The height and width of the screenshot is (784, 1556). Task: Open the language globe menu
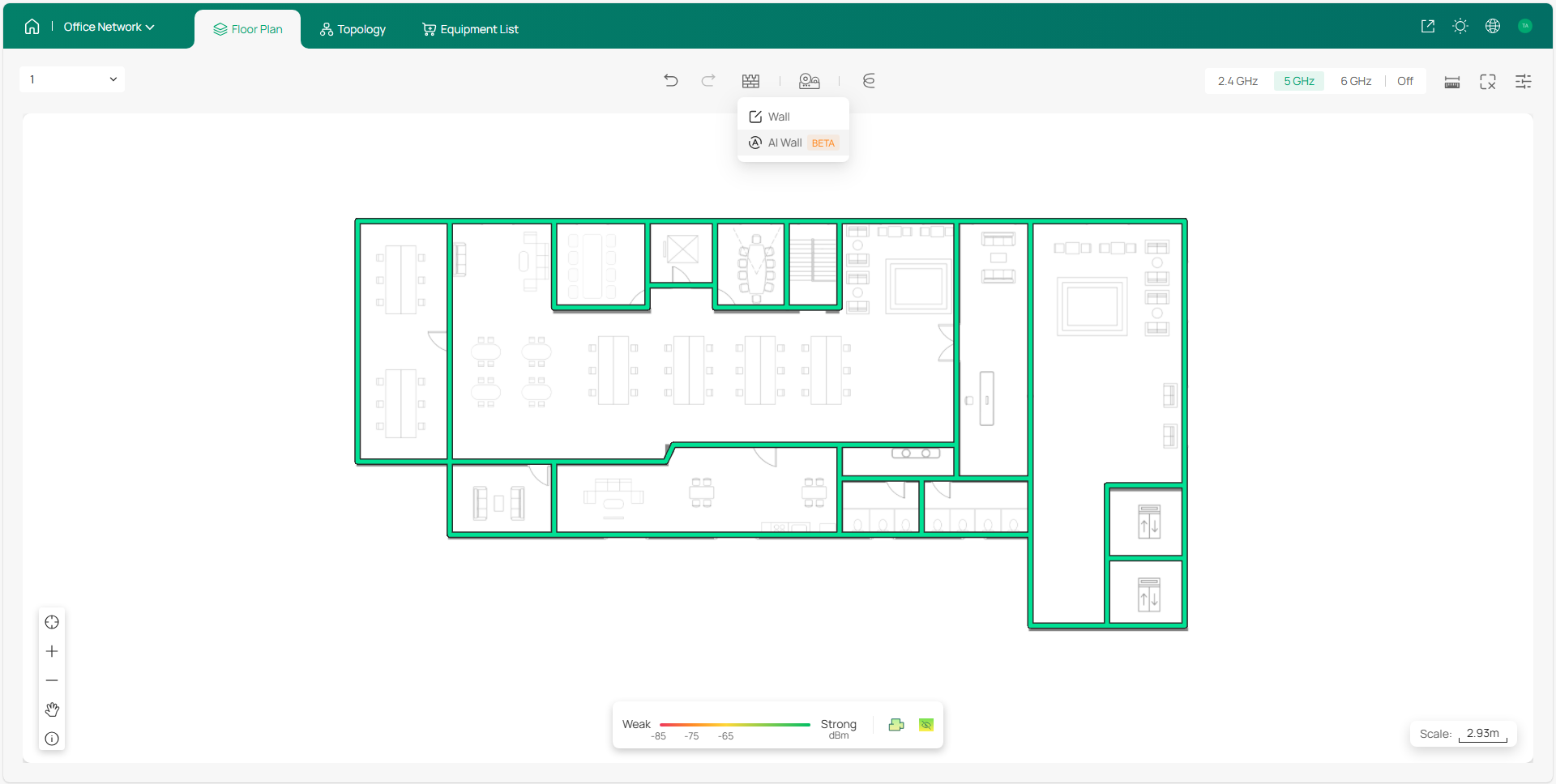tap(1492, 26)
